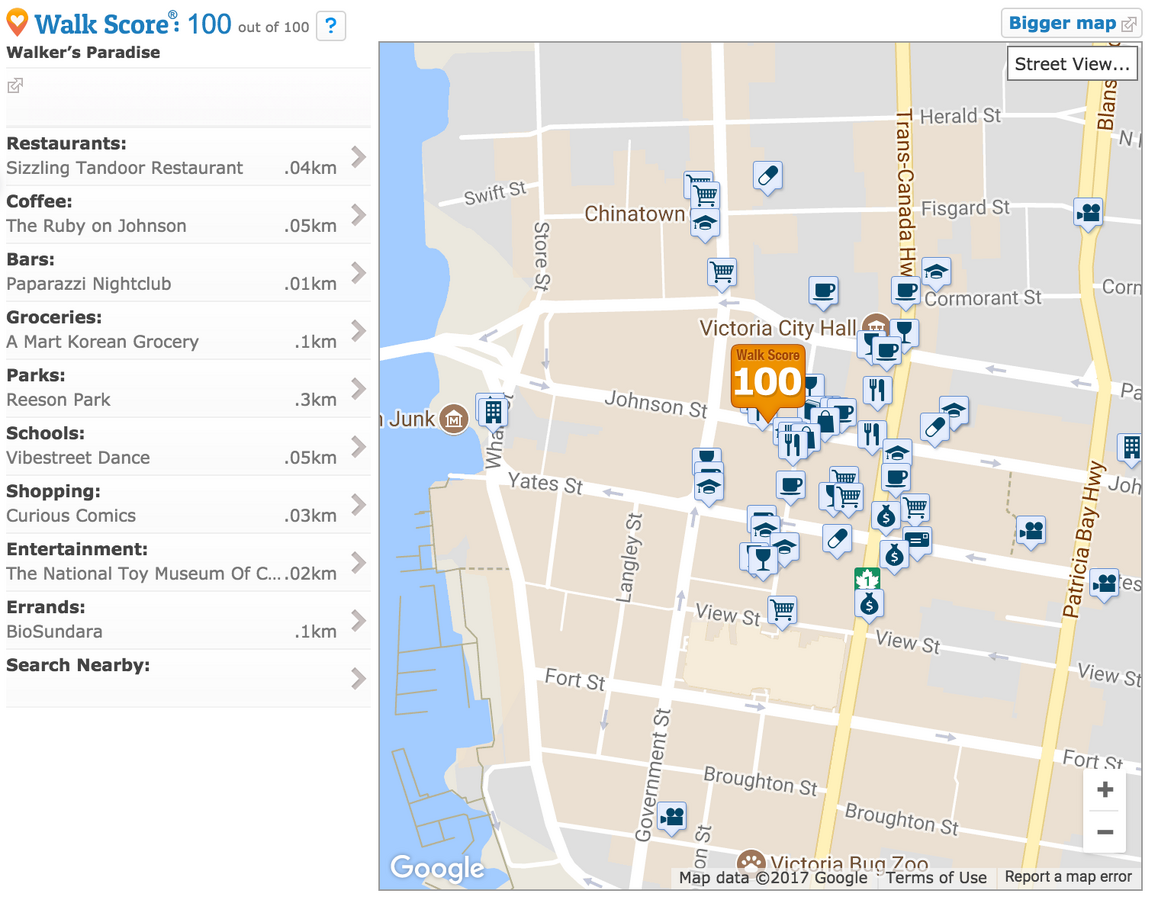Expand the Coffee category chevron
This screenshot has width=1158, height=900.
(358, 215)
